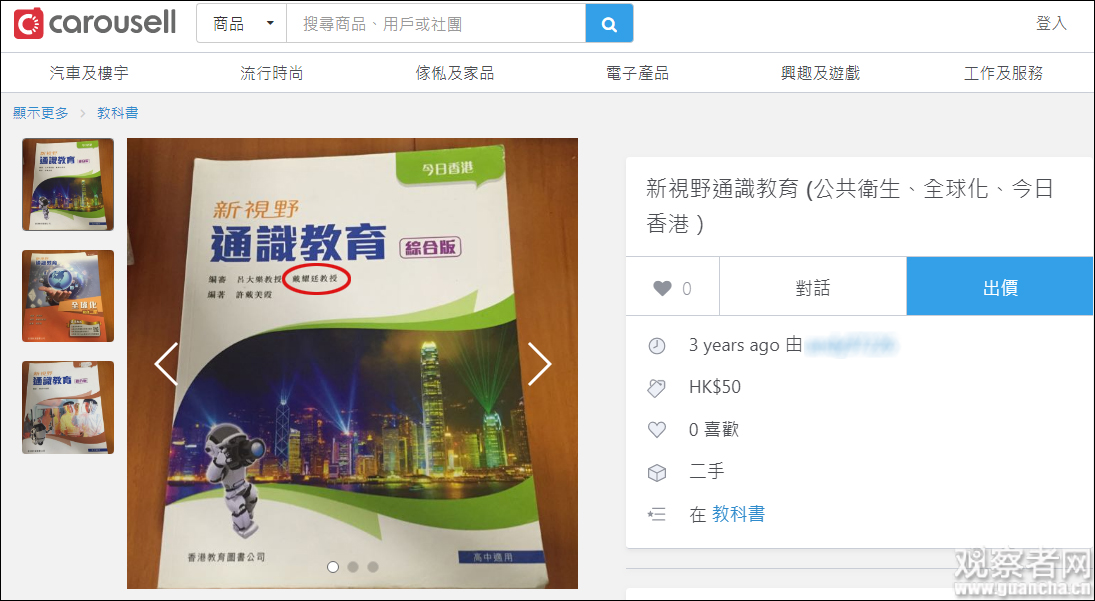Image resolution: width=1095 pixels, height=601 pixels.
Task: Open the 電子產品 category menu
Action: point(637,73)
